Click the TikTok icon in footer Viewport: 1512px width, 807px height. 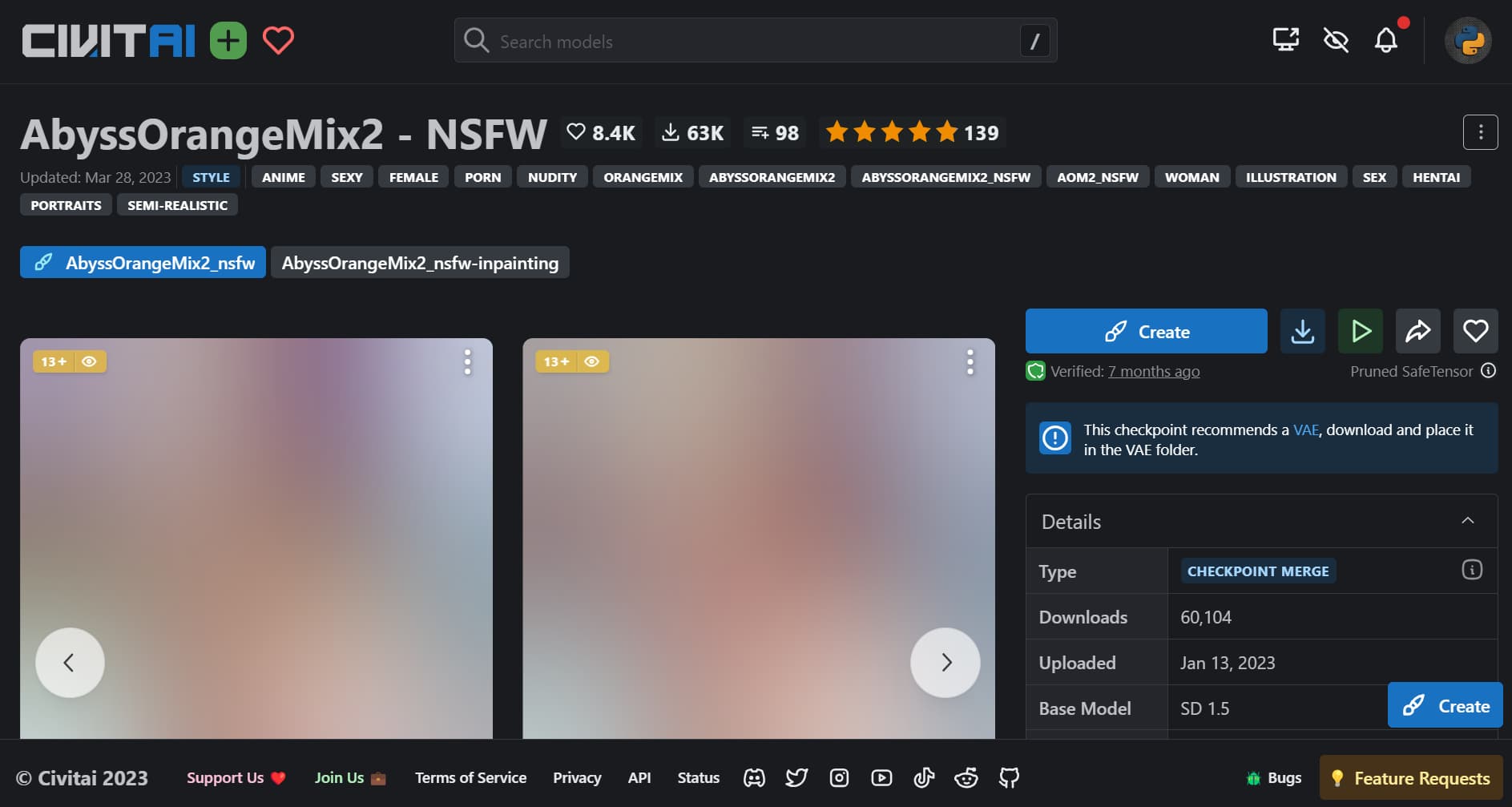tap(924, 777)
